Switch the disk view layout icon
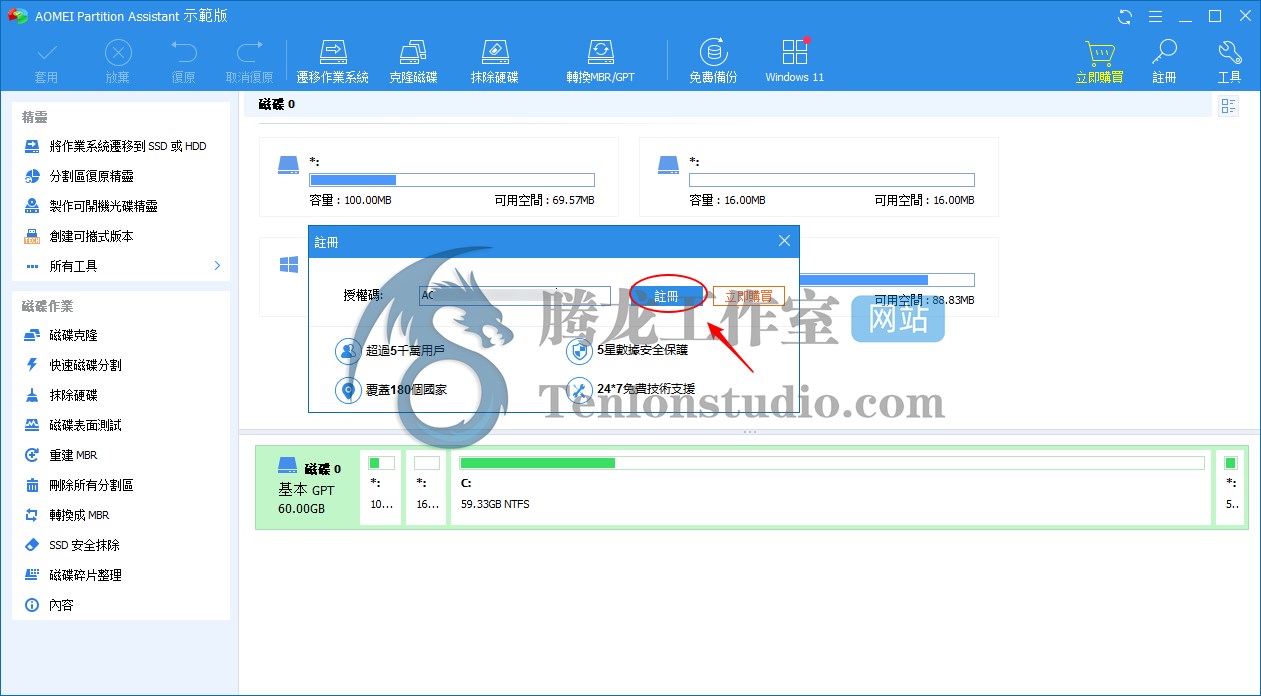1261x696 pixels. (x=1229, y=106)
